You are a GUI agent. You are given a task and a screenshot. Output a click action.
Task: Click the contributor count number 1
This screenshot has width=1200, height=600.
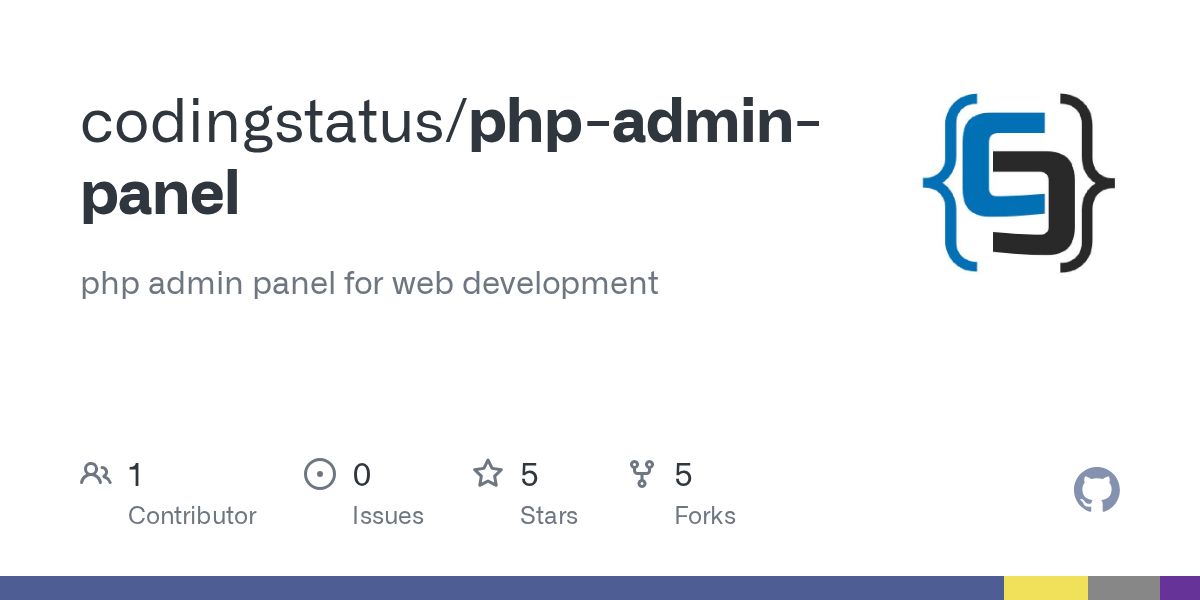coord(135,475)
